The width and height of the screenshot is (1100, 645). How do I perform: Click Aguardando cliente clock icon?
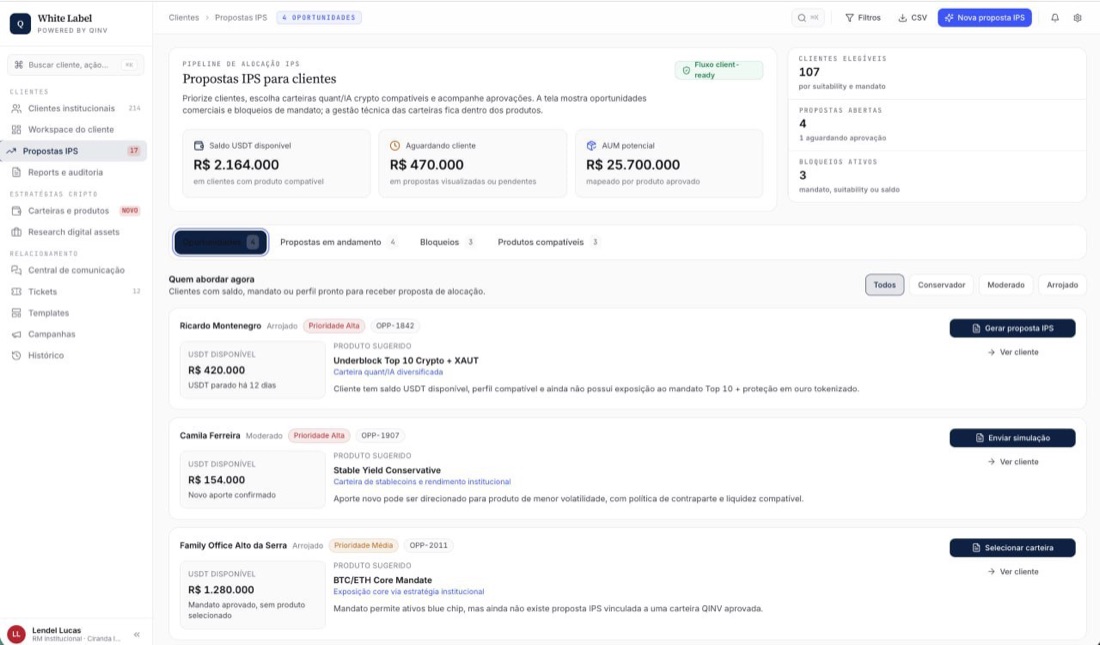pos(395,145)
